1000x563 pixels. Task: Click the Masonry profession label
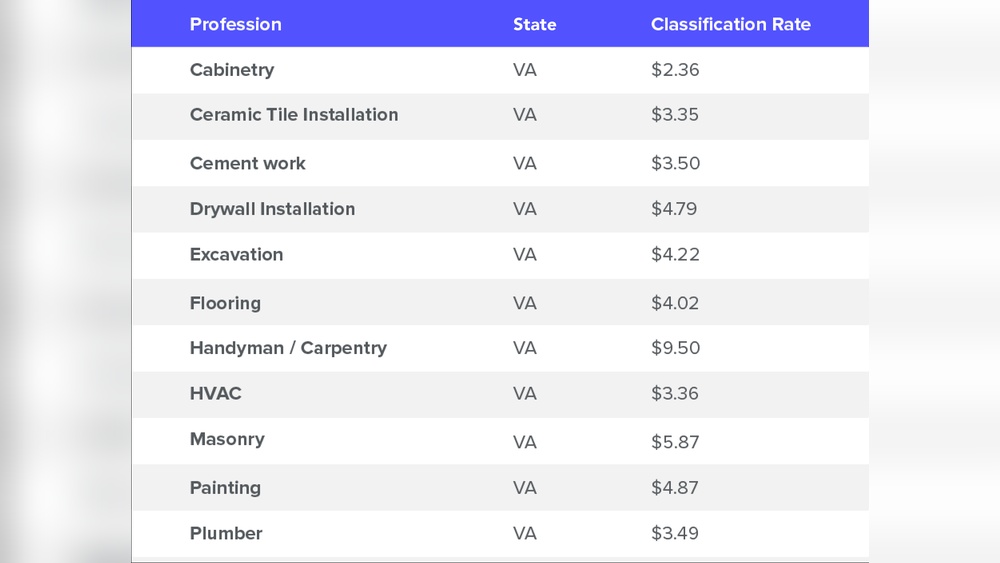[227, 440]
